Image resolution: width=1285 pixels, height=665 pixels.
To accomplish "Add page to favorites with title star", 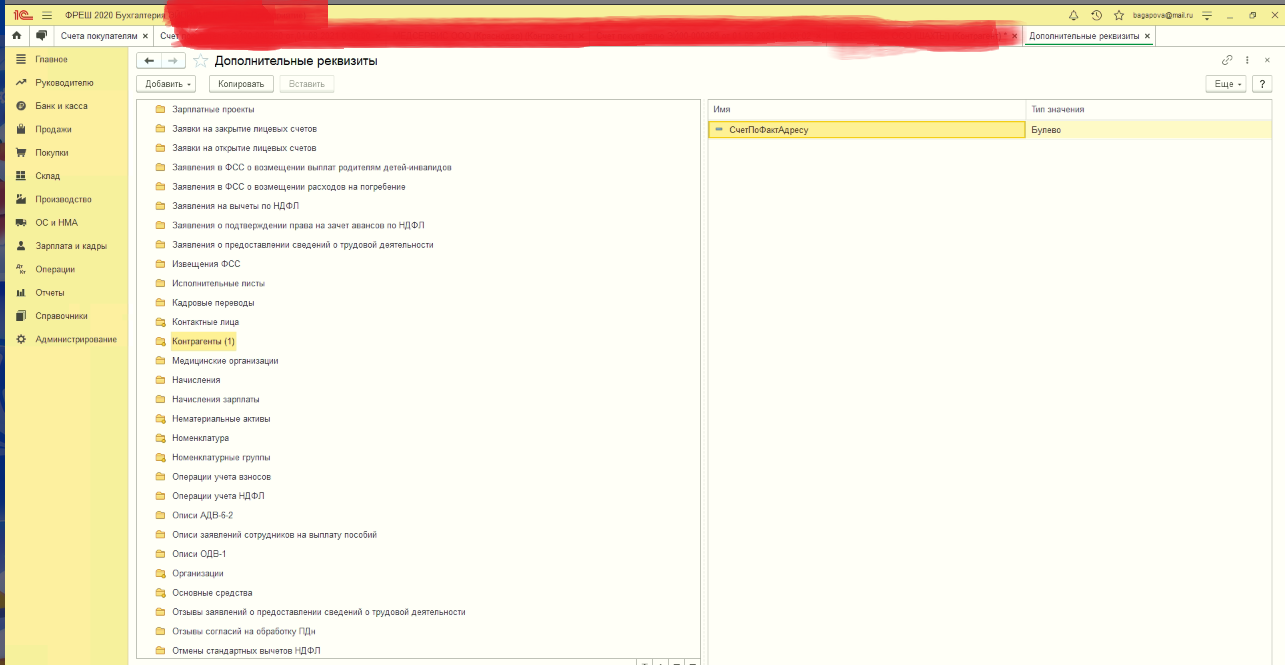I will [x=200, y=61].
